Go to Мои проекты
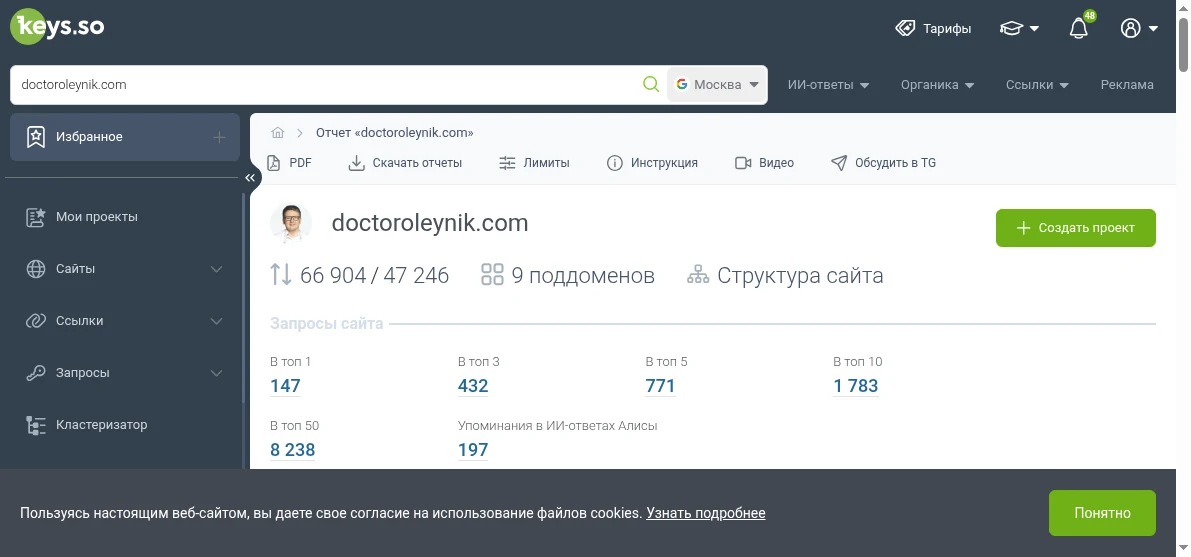 coord(96,217)
